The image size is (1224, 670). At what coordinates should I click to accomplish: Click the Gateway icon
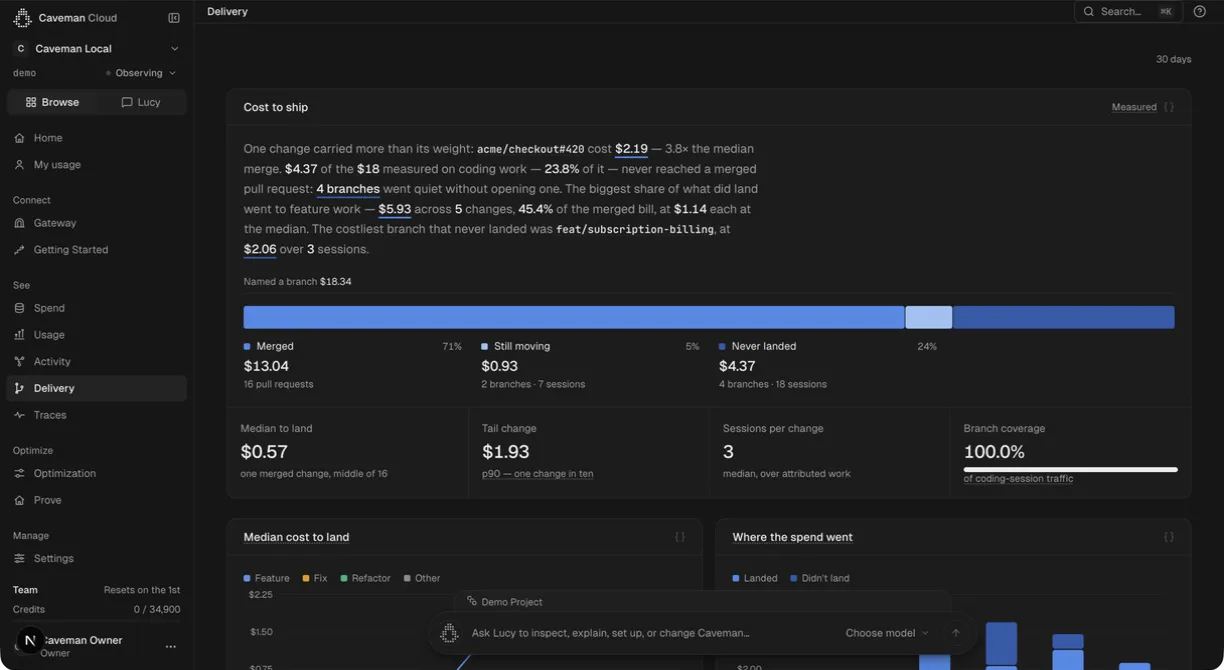tap(19, 223)
